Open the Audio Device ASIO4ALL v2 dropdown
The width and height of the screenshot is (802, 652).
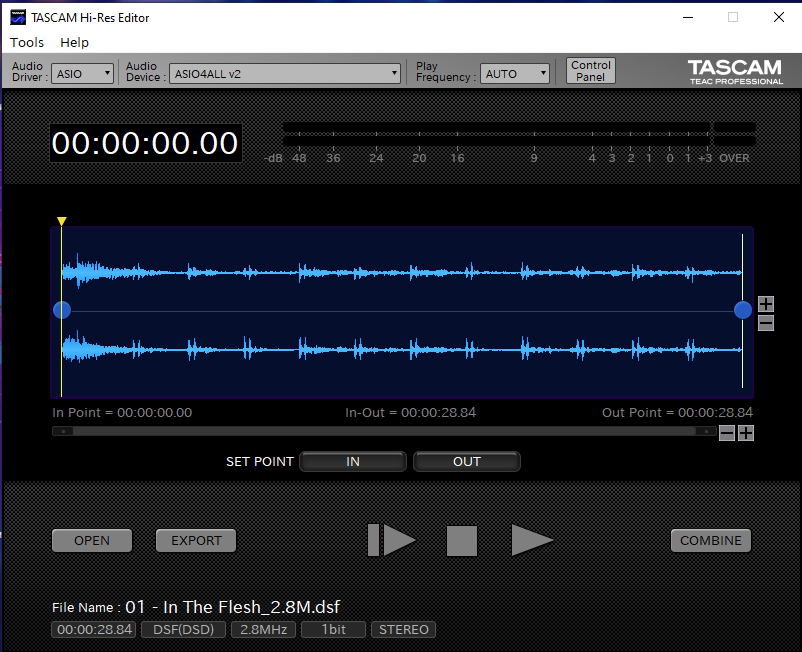[x=285, y=73]
